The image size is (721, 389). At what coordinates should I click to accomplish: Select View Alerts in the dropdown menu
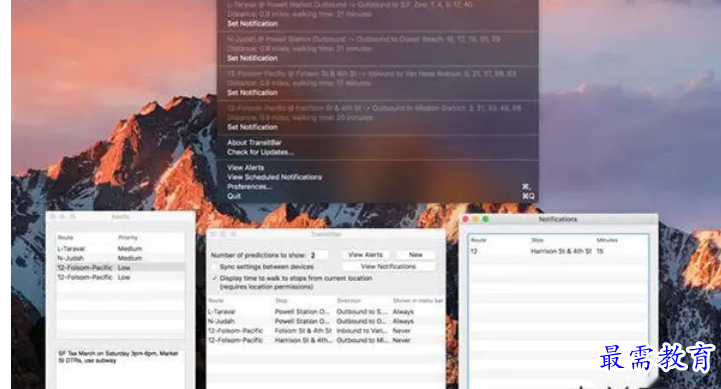246,167
